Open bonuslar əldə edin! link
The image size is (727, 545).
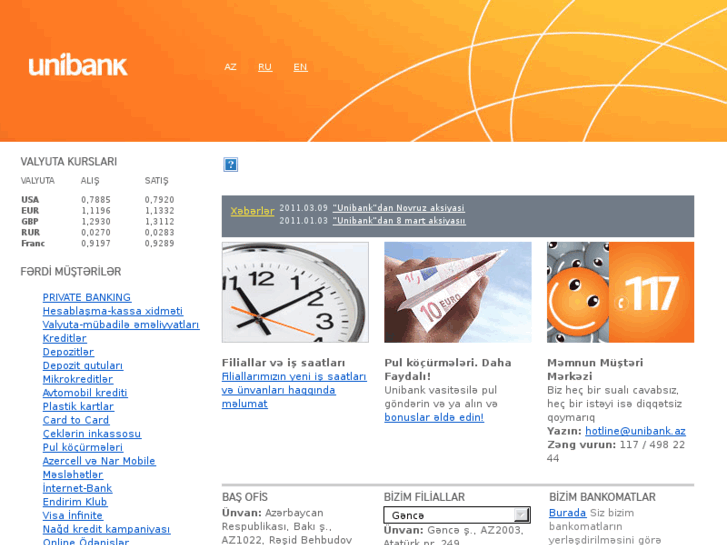[x=434, y=417]
